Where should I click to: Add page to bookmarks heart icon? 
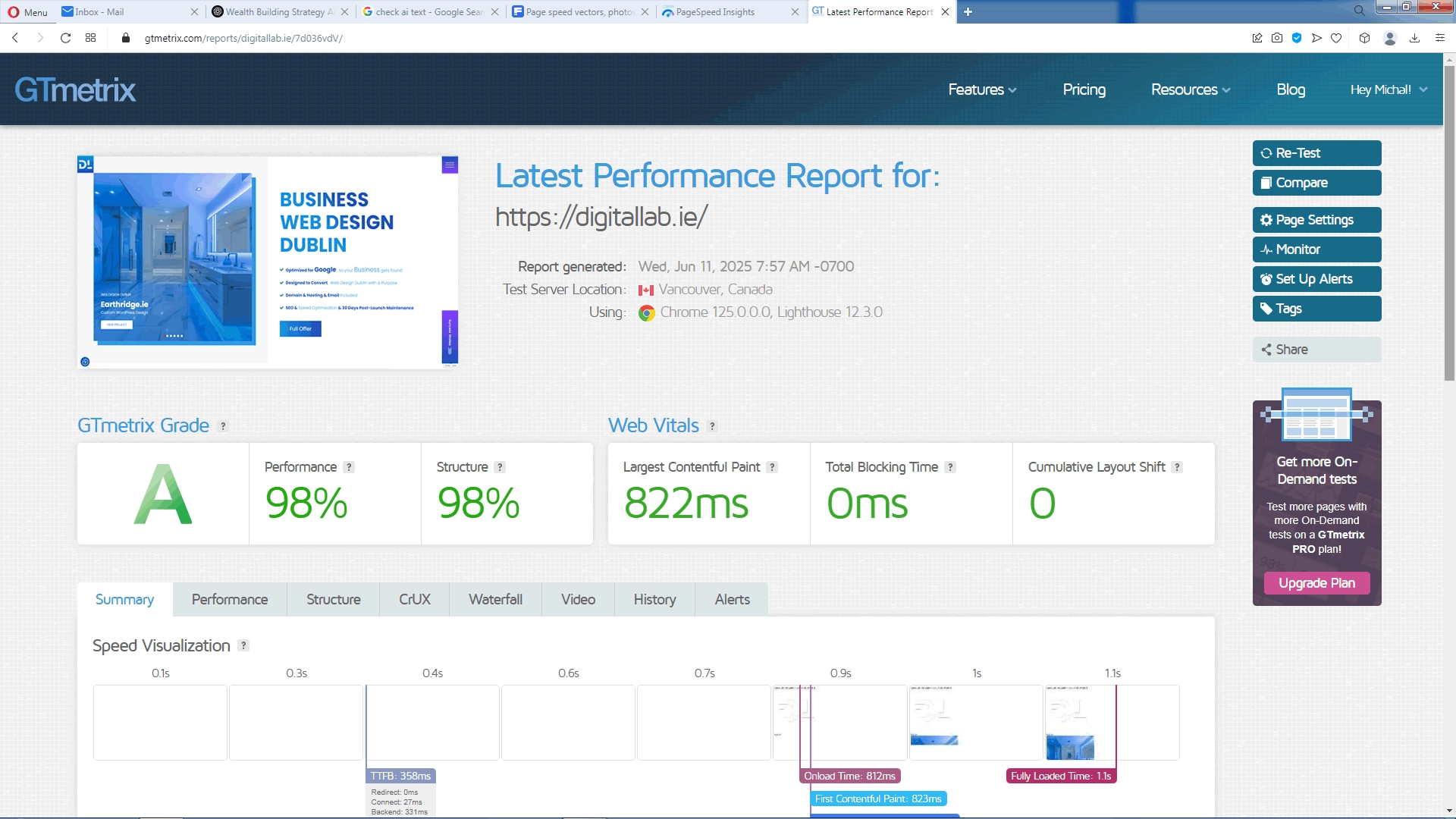(1336, 38)
